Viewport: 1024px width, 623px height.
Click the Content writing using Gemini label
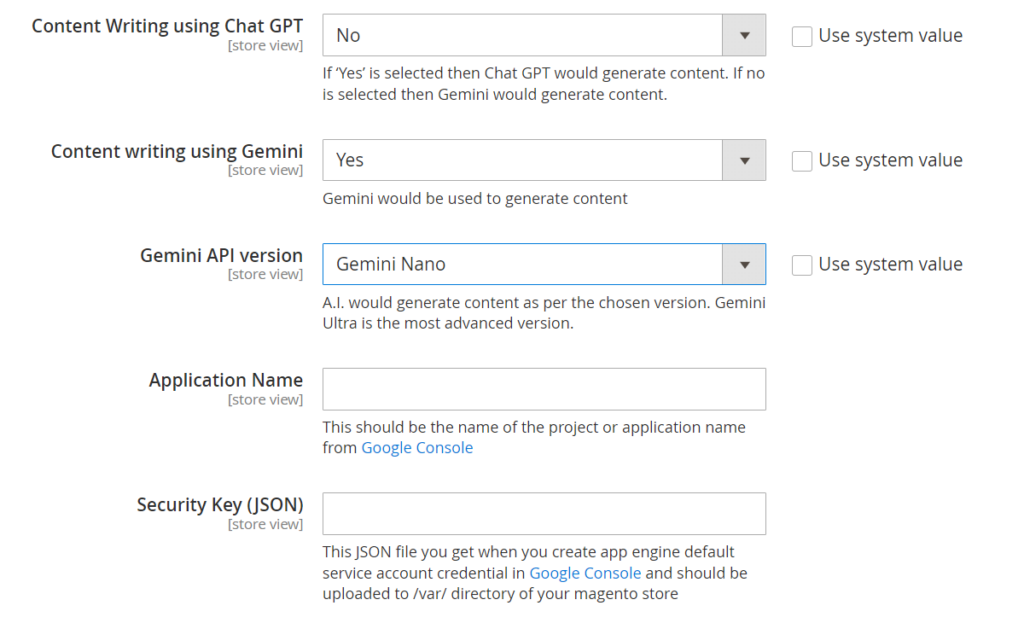177,151
